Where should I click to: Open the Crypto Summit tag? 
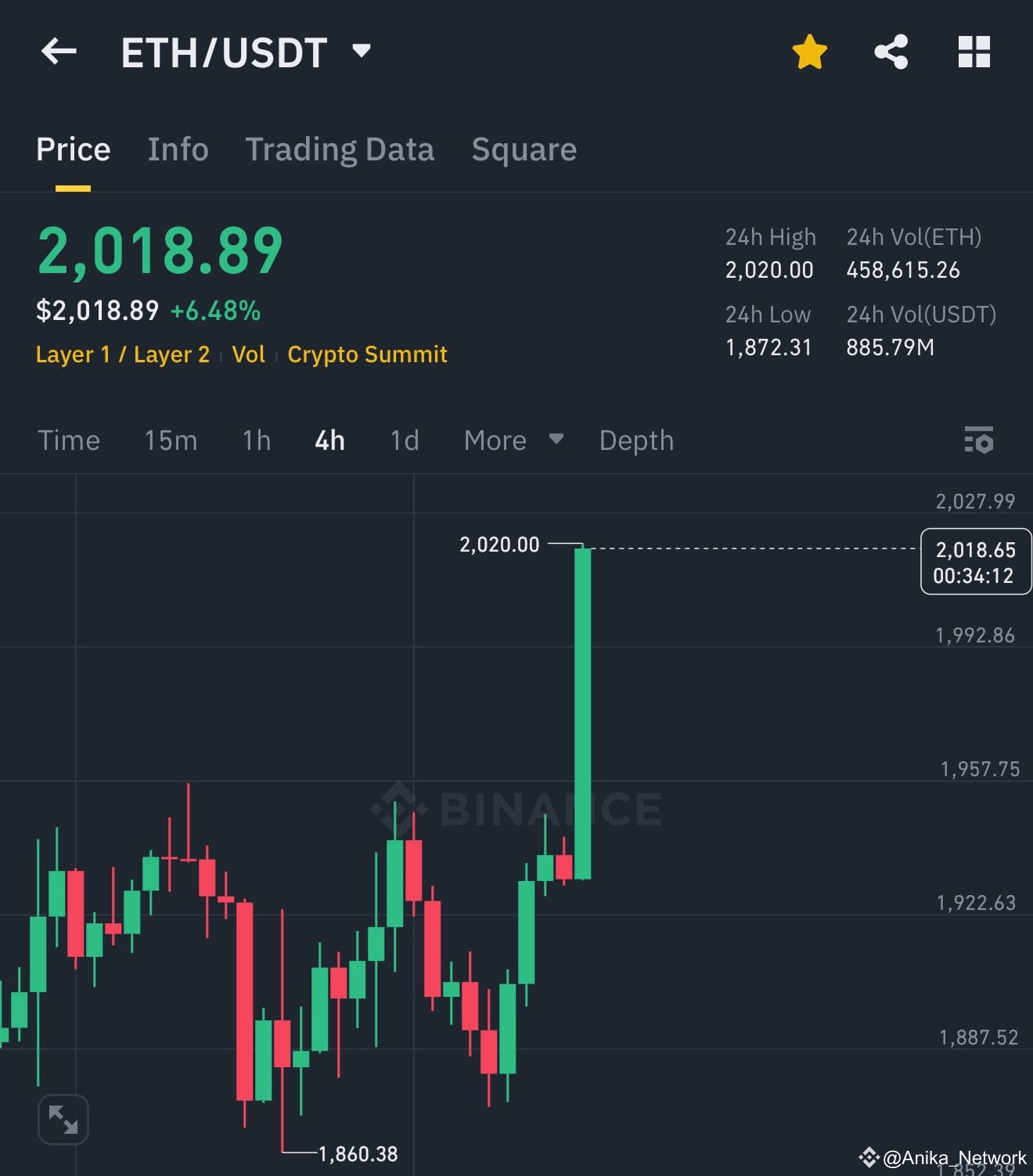(x=367, y=354)
